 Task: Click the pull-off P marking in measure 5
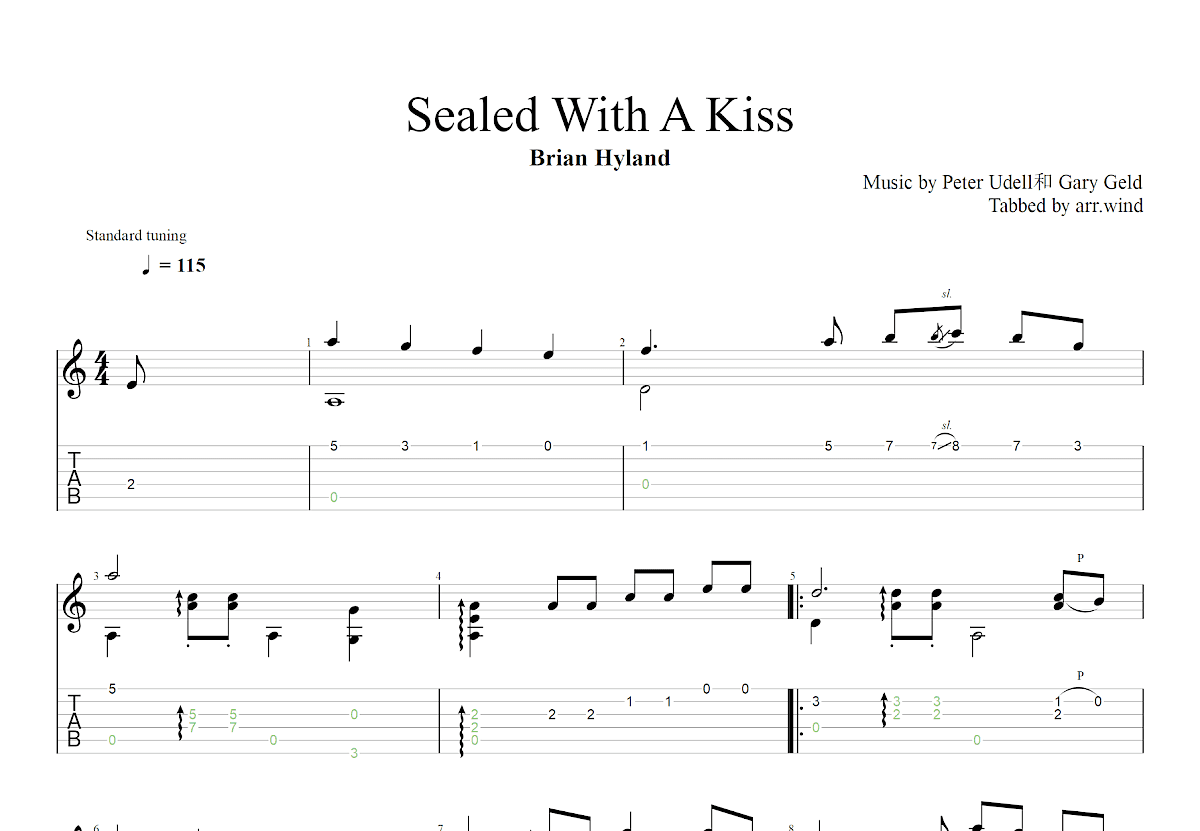click(x=1080, y=676)
